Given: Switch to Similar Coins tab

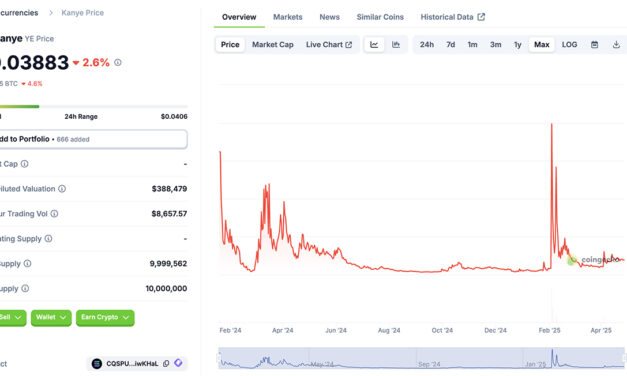Looking at the screenshot, I should [380, 17].
